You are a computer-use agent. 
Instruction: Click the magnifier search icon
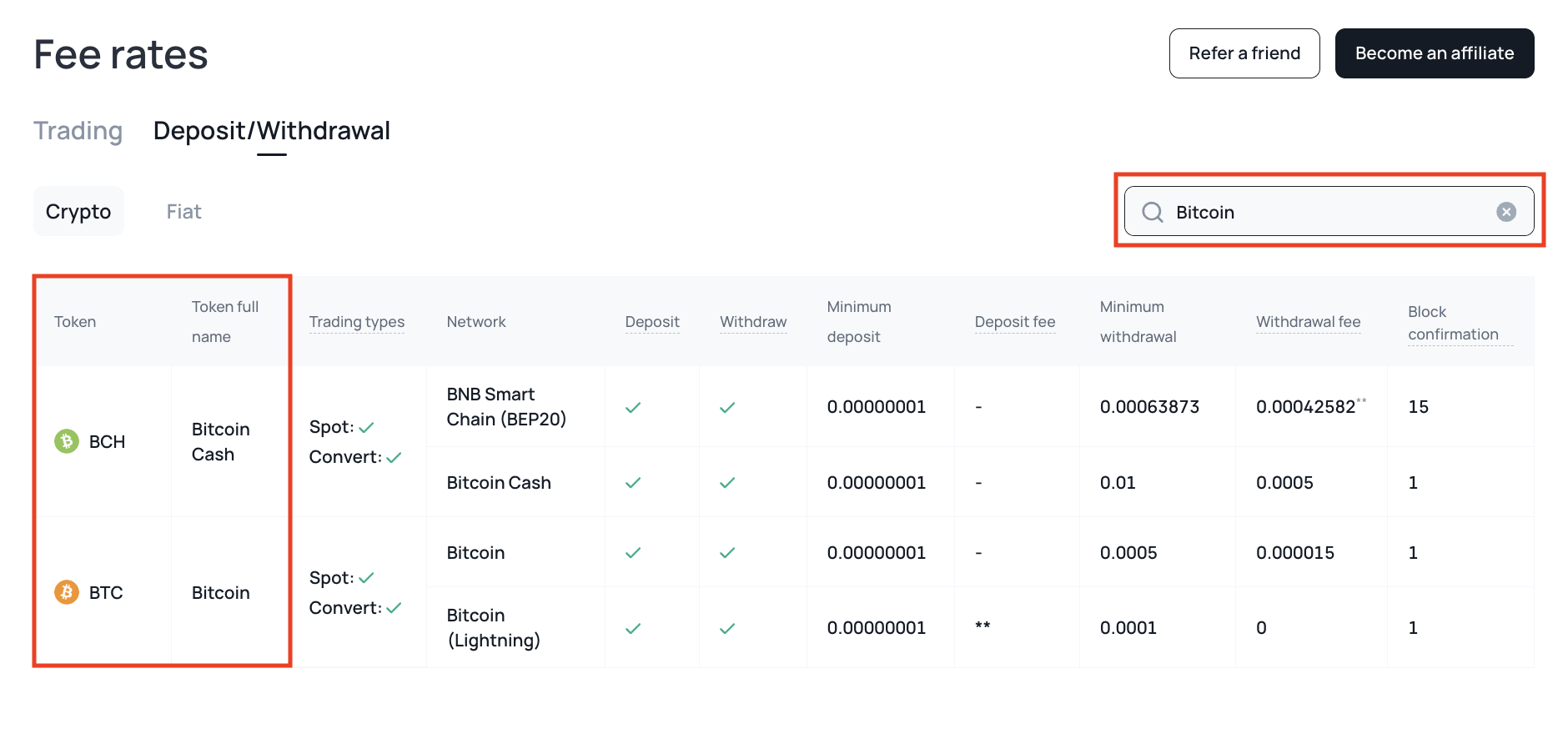point(1153,212)
